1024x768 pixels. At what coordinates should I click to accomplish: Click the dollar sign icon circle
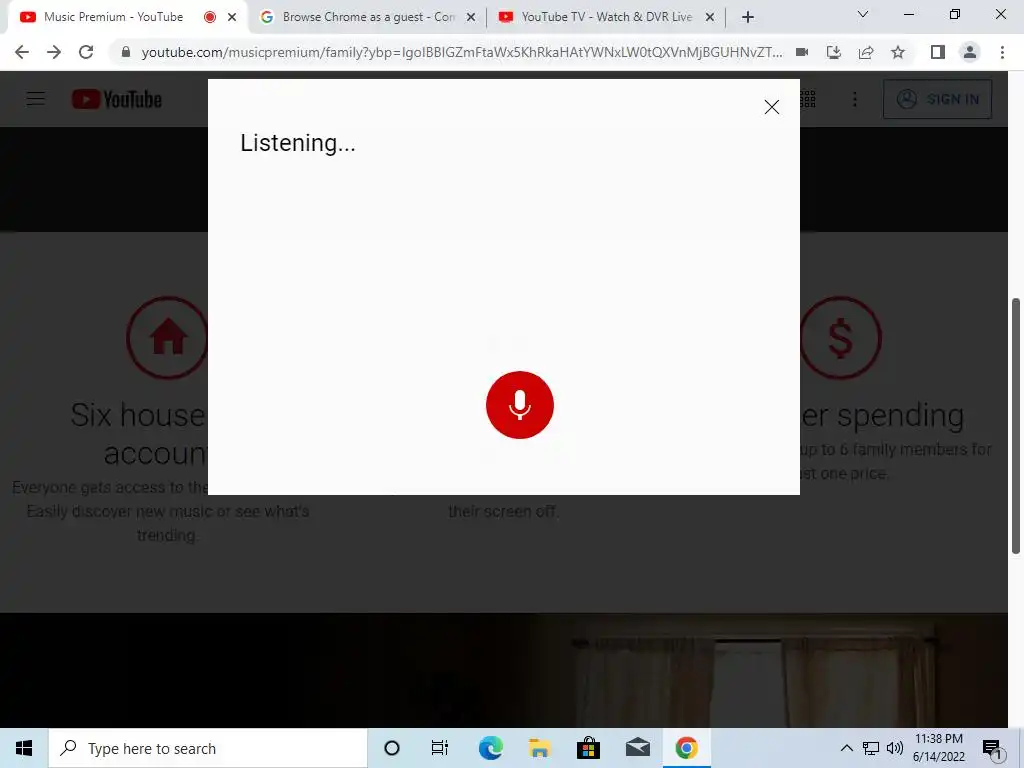pyautogui.click(x=840, y=338)
